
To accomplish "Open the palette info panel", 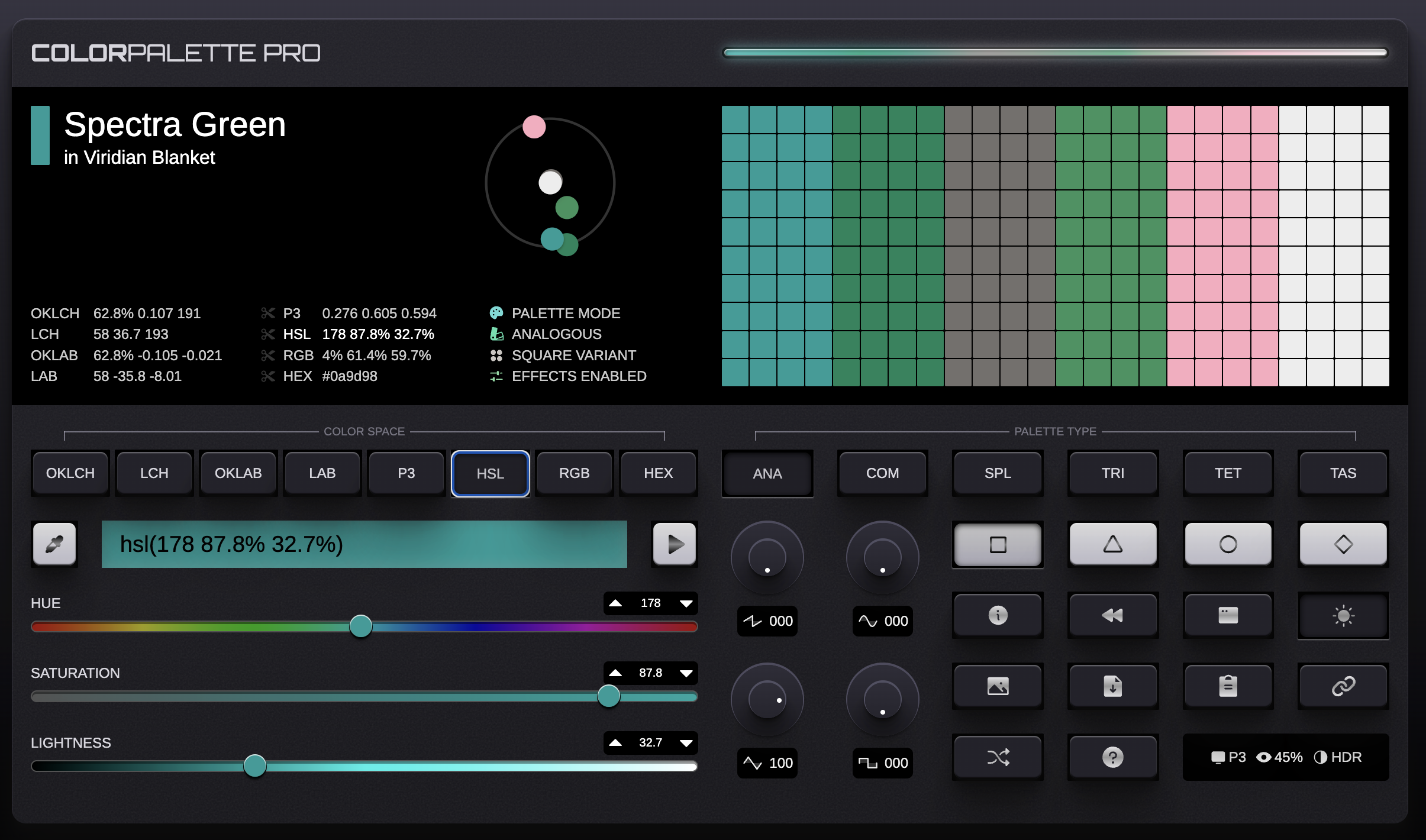I will click(x=997, y=615).
